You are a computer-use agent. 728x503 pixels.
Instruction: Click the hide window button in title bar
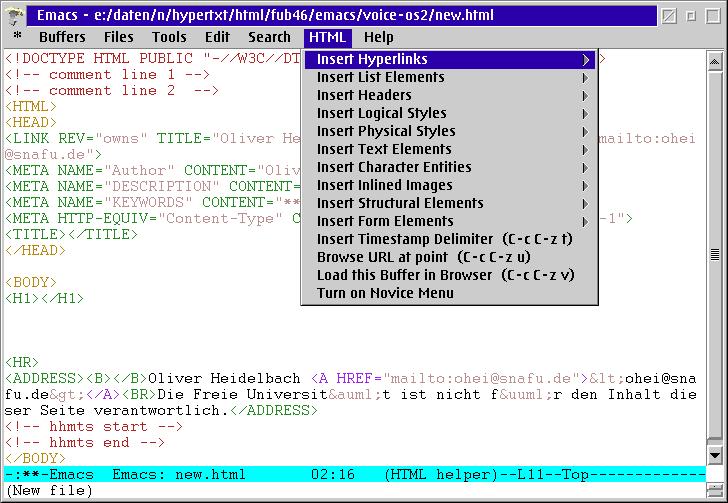coord(669,16)
